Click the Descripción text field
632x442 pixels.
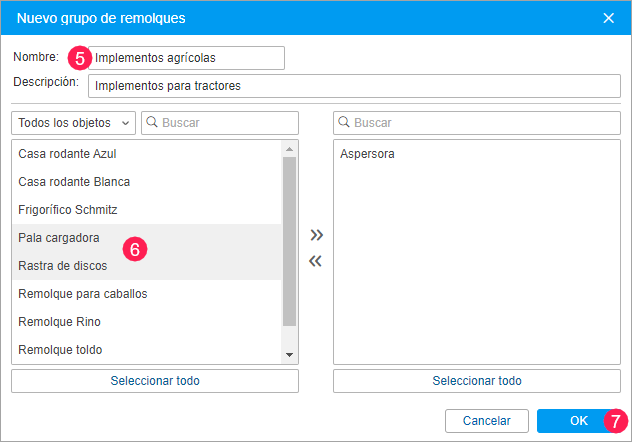pyautogui.click(x=354, y=86)
